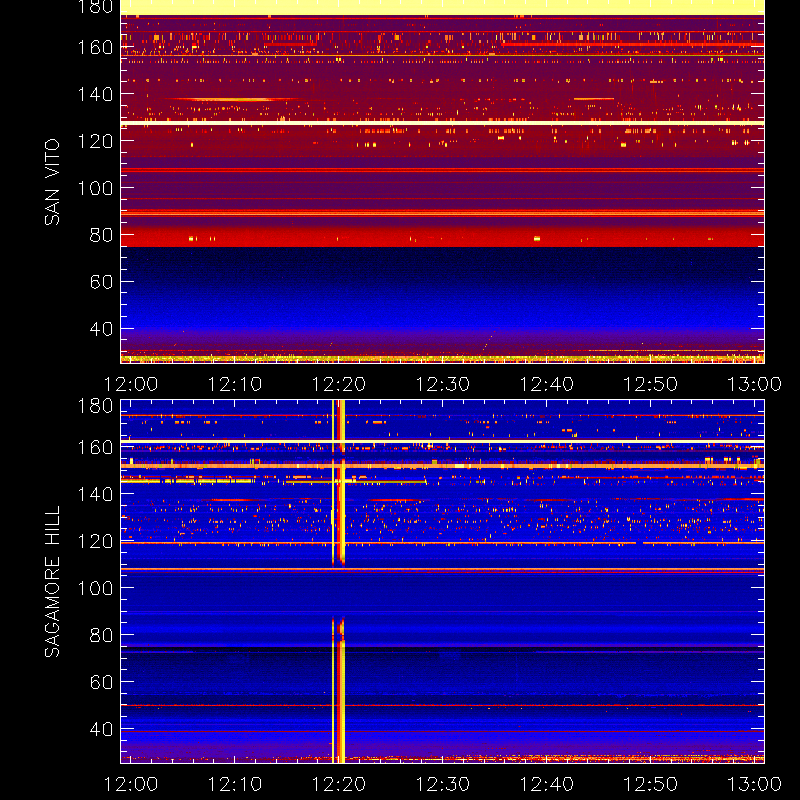This screenshot has height=800, width=800.
Task: Click 12:10 label below San Vito plot
Action: [235, 384]
